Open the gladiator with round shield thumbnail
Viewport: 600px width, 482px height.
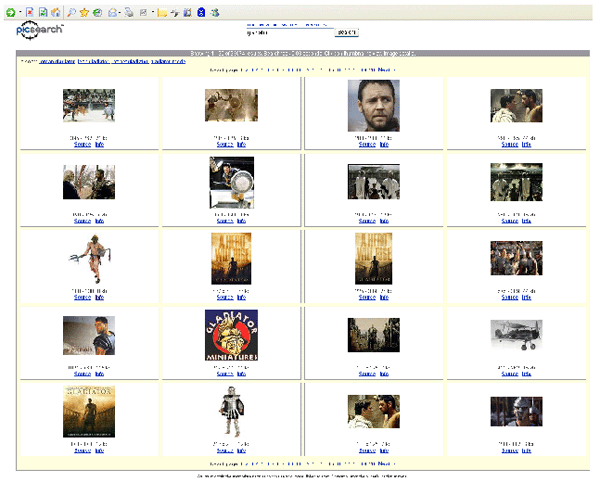[x=232, y=182]
